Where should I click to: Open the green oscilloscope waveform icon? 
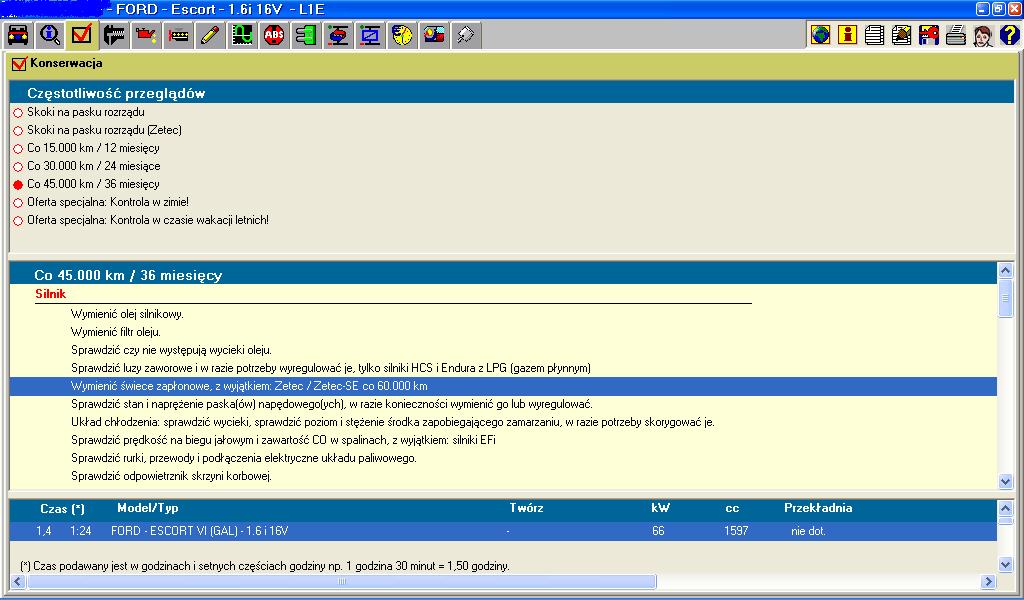242,36
